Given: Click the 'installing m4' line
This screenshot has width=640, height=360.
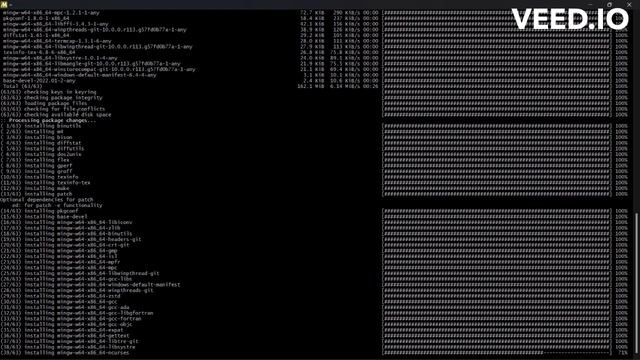Looking at the screenshot, I should click(32, 132).
